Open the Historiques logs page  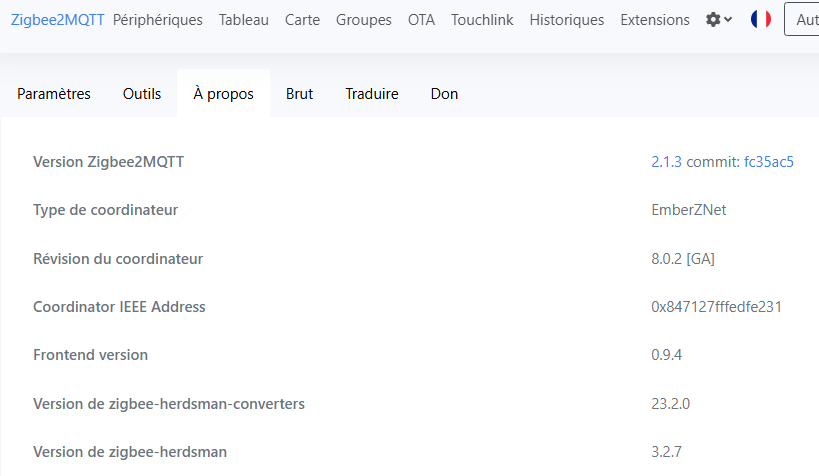click(x=567, y=20)
